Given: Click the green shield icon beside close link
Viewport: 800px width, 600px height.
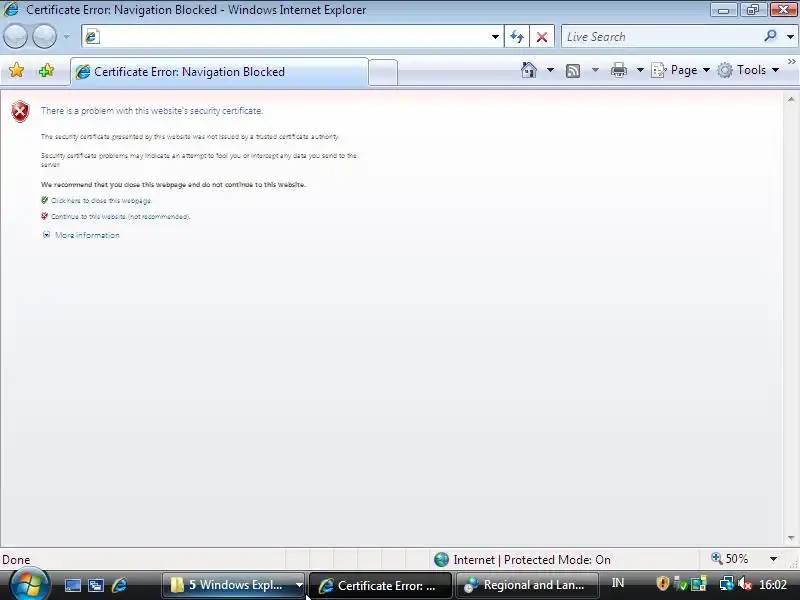Looking at the screenshot, I should click(x=44, y=200).
